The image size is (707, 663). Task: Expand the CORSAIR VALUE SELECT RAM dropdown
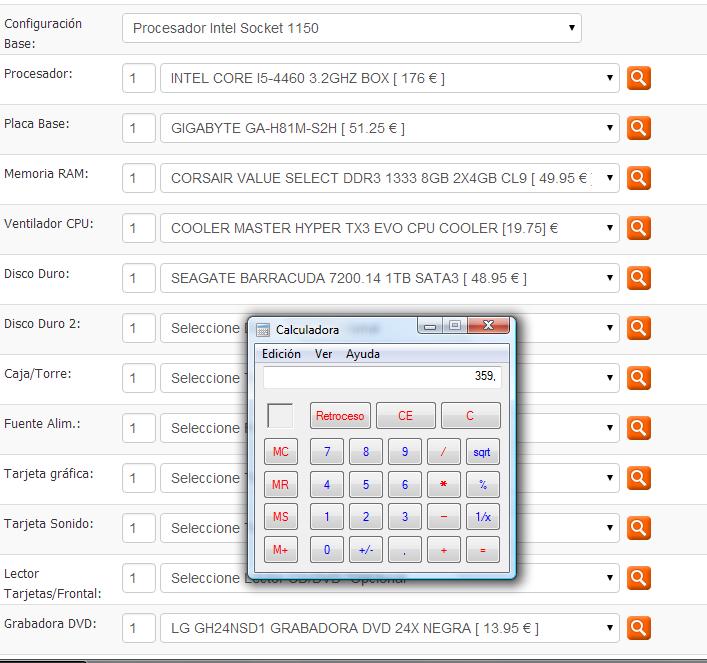(x=390, y=178)
